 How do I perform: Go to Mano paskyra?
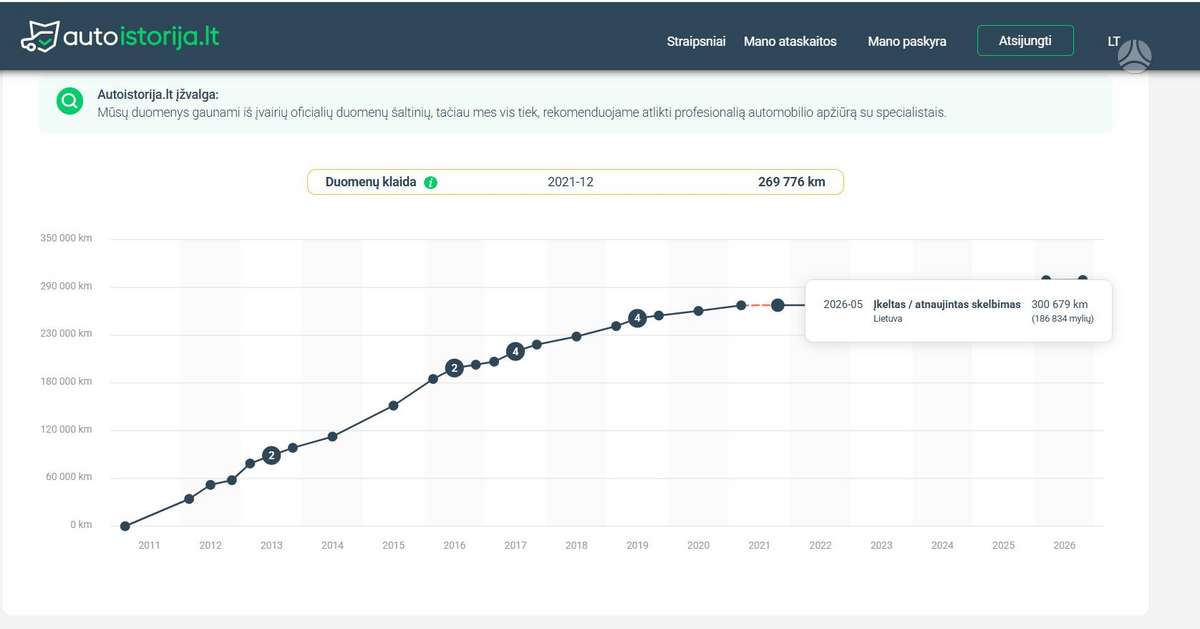[x=907, y=42]
